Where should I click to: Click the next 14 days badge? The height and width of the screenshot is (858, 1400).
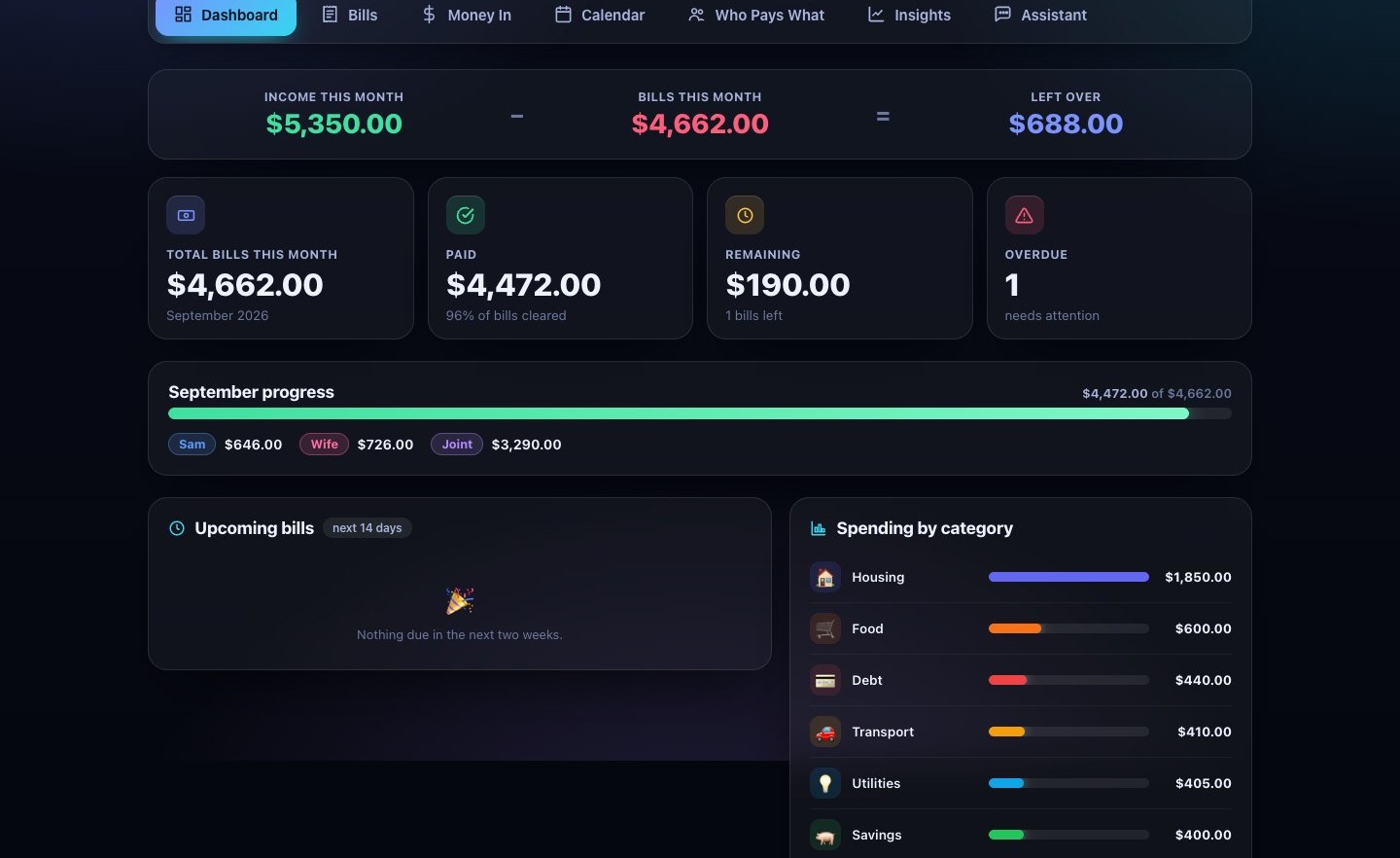(x=367, y=528)
